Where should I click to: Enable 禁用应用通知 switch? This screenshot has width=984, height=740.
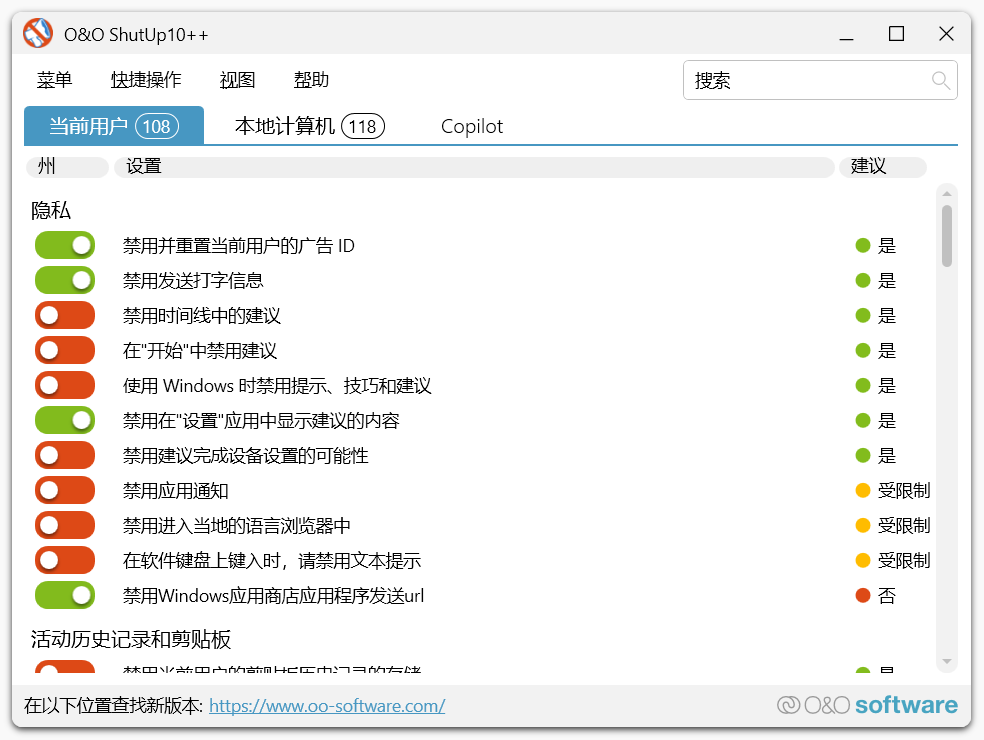click(65, 490)
